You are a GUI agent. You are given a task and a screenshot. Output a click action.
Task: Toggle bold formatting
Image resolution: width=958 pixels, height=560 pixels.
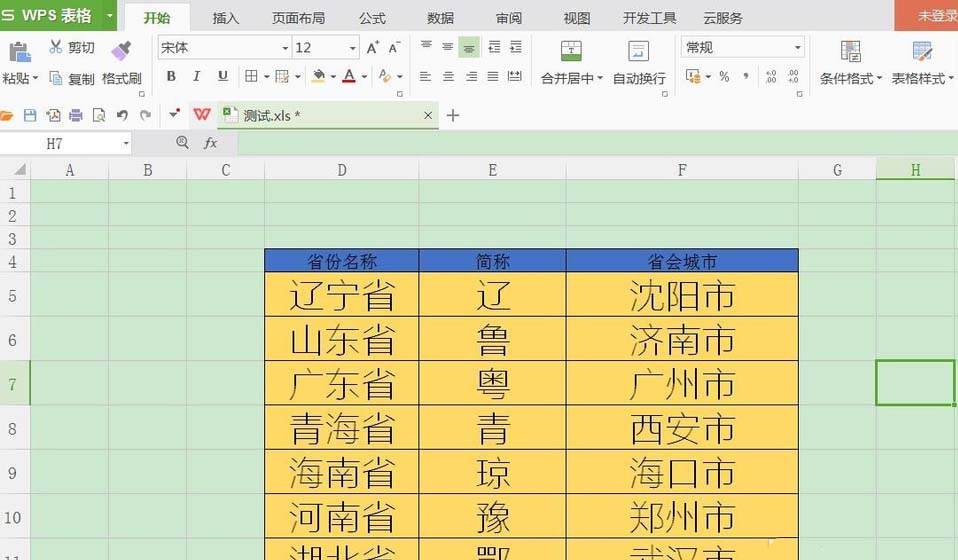click(x=171, y=77)
